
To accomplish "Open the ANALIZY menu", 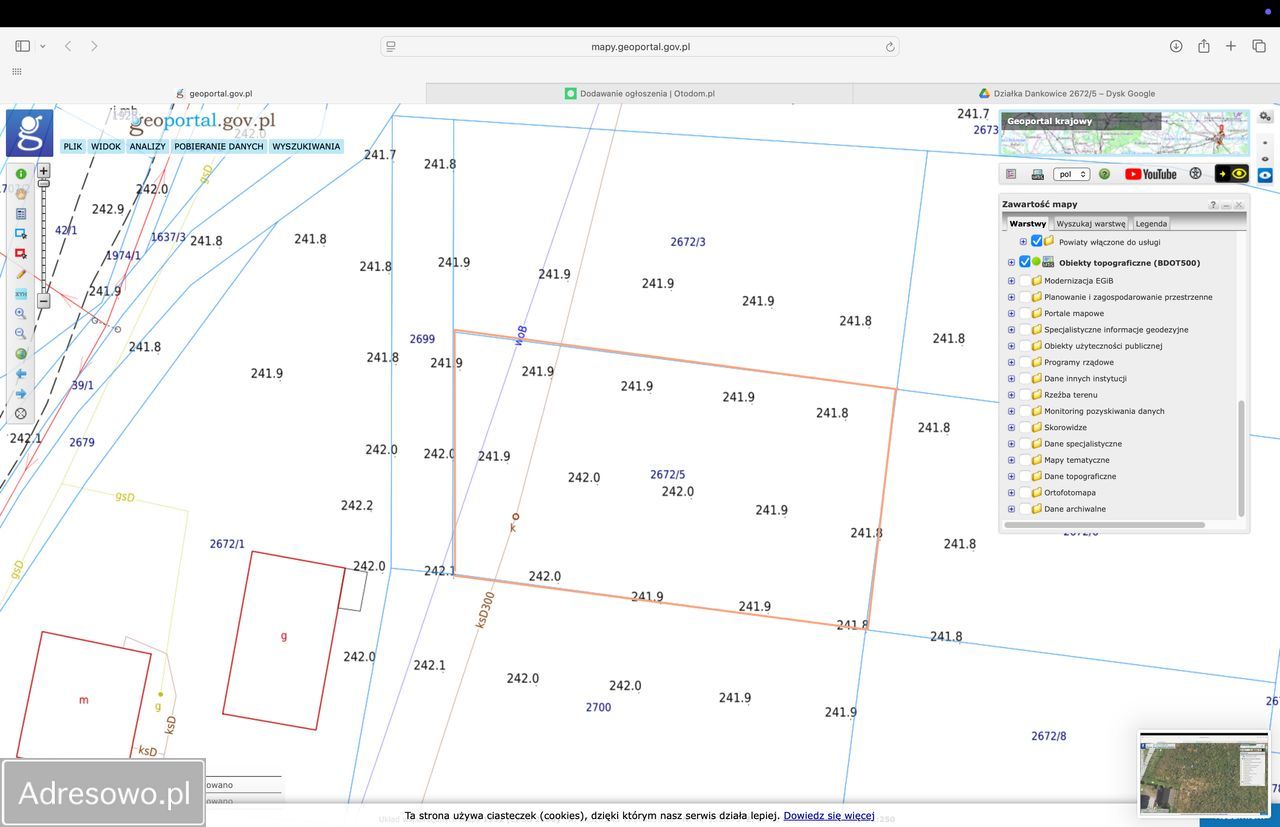I will pyautogui.click(x=147, y=147).
